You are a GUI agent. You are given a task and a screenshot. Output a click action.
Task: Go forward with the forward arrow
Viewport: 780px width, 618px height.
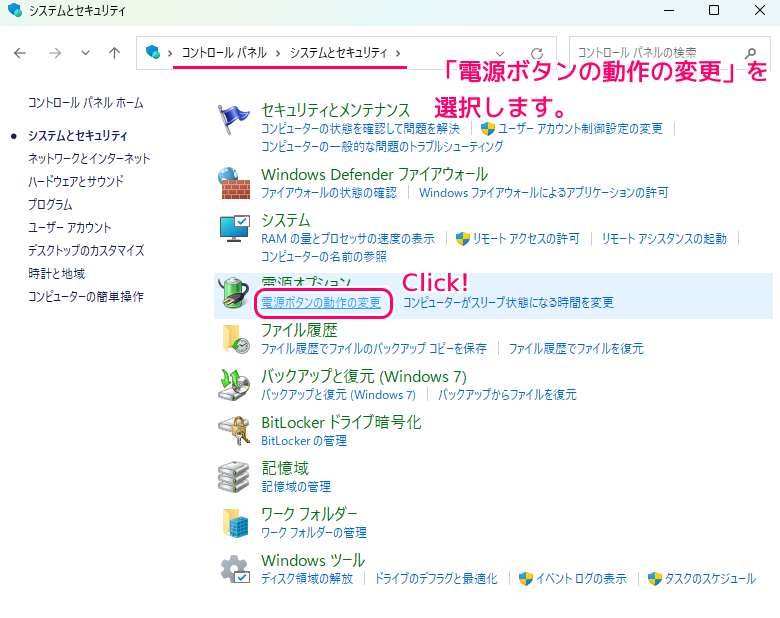(55, 53)
